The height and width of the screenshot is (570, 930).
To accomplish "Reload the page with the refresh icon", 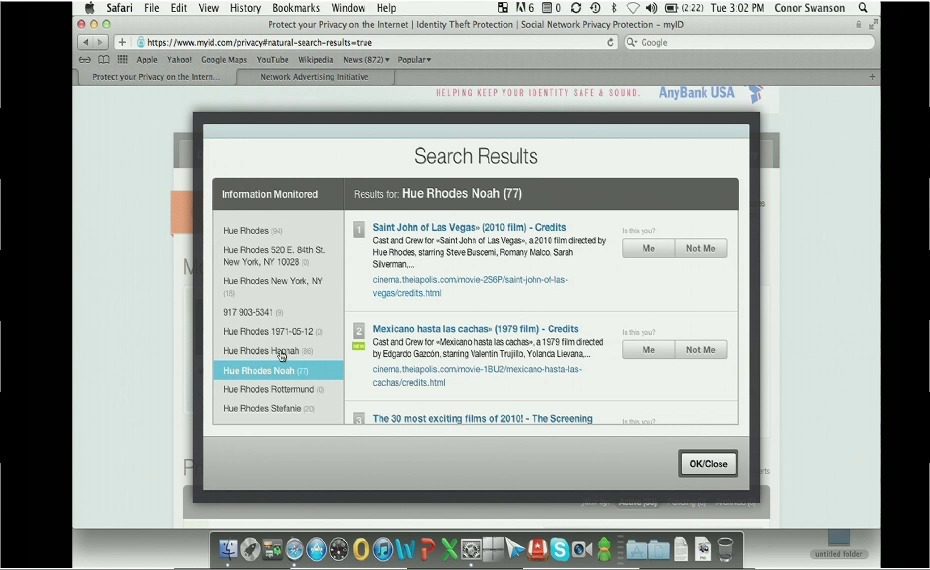I will coord(610,42).
